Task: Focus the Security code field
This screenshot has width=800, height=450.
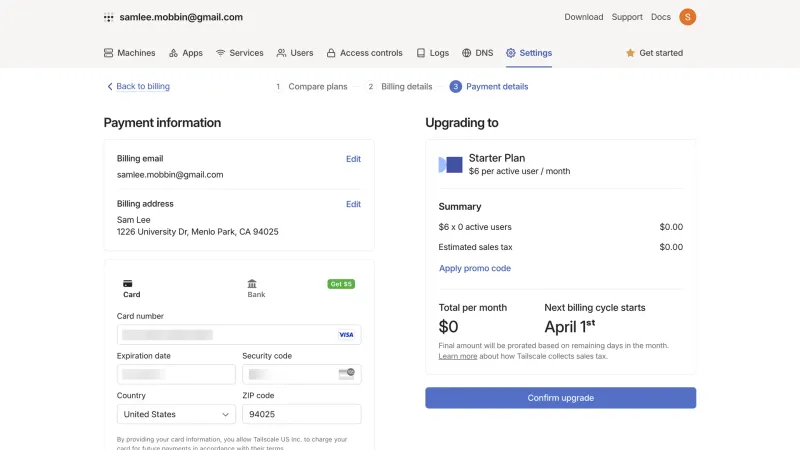Action: tap(302, 374)
